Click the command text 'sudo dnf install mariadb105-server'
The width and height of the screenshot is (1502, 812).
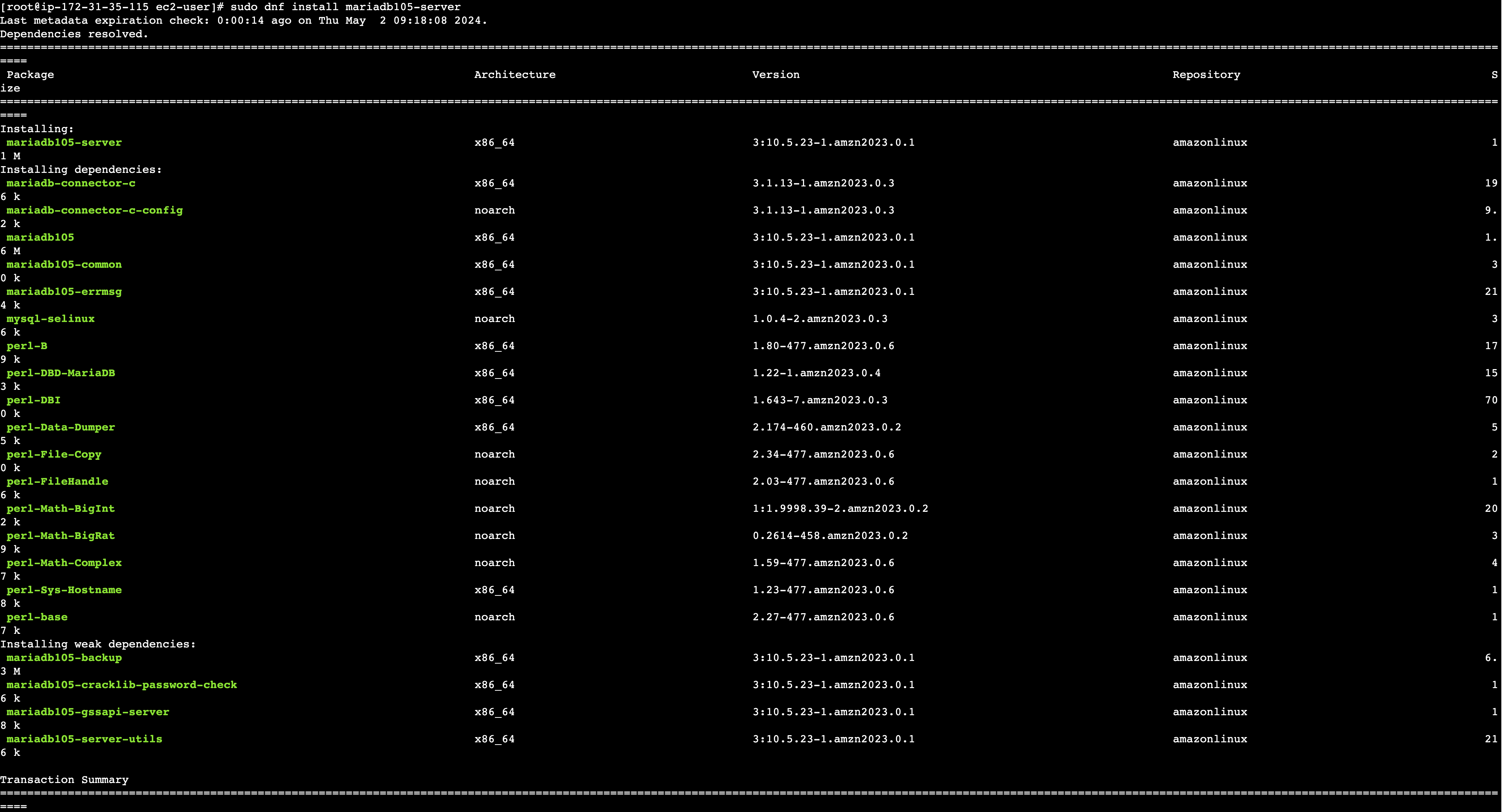coord(345,7)
